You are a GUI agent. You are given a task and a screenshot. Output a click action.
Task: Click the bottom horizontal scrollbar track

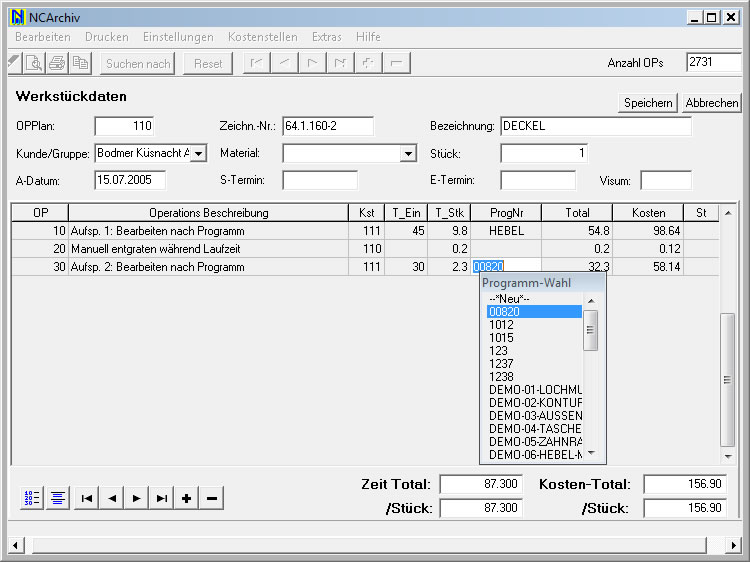point(369,545)
